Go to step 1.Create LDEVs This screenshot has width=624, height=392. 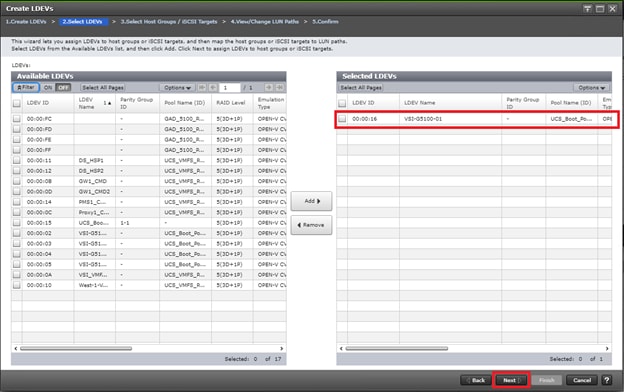point(26,21)
